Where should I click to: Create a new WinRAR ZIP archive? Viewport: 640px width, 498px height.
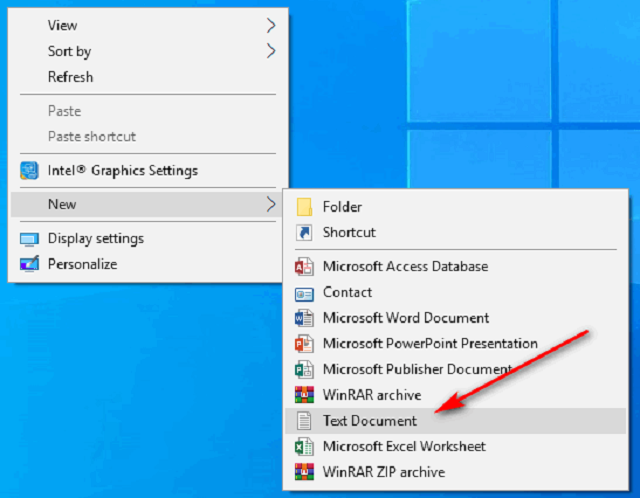tap(383, 471)
